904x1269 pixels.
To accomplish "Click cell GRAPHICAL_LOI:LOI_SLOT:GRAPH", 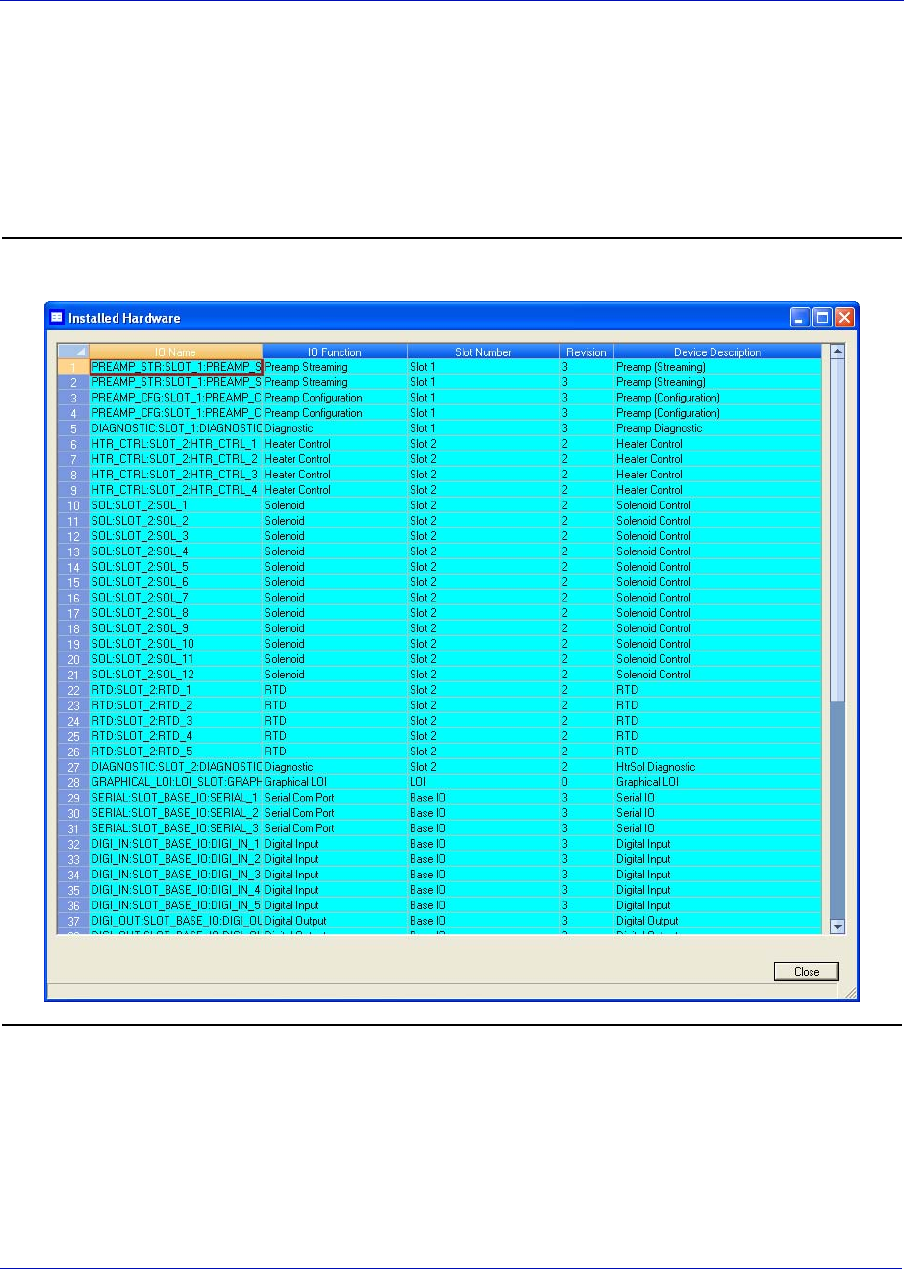I will [176, 782].
